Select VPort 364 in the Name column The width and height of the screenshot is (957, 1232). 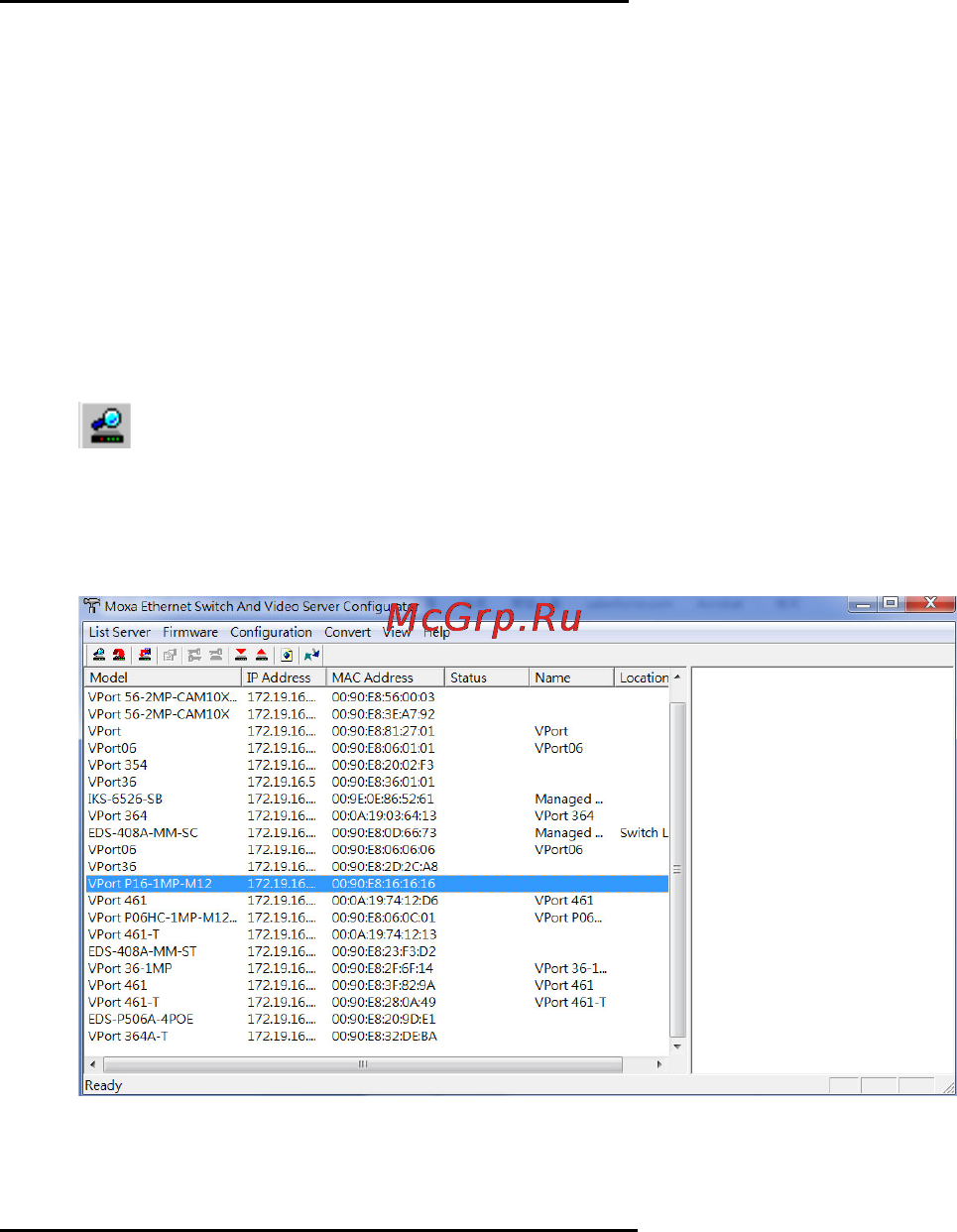point(564,815)
